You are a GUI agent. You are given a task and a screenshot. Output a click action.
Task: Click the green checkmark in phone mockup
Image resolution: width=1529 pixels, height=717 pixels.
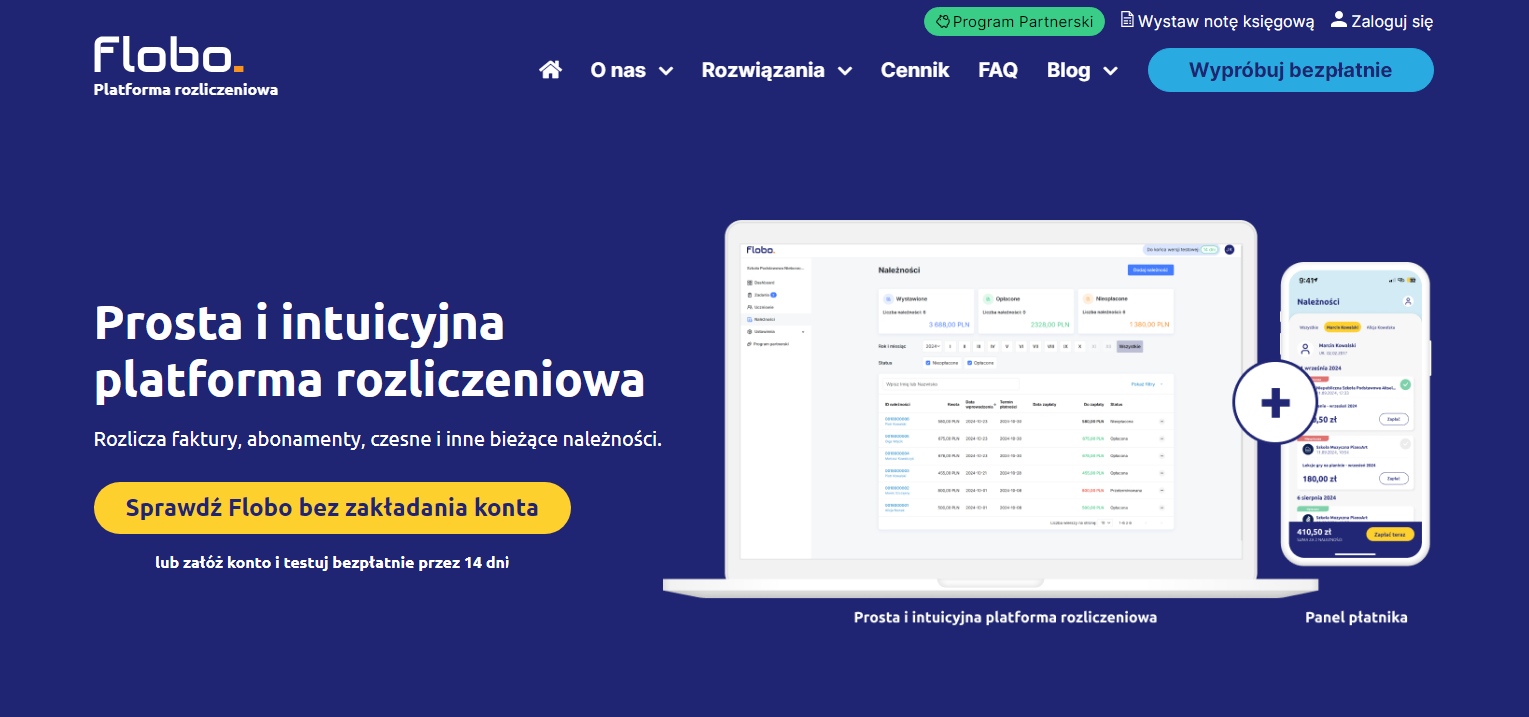1405,384
